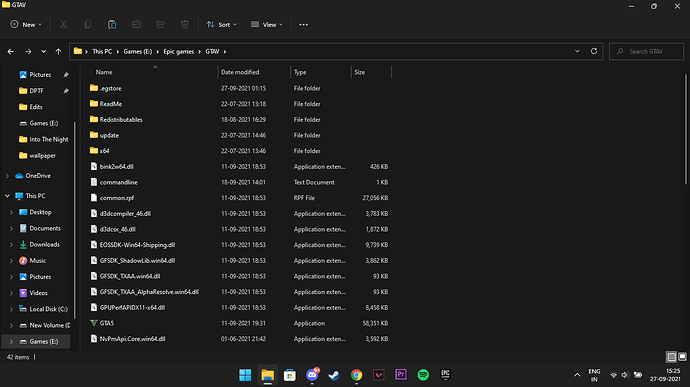Expand the Local Disk (C:) node
690x387 pixels.
11,309
